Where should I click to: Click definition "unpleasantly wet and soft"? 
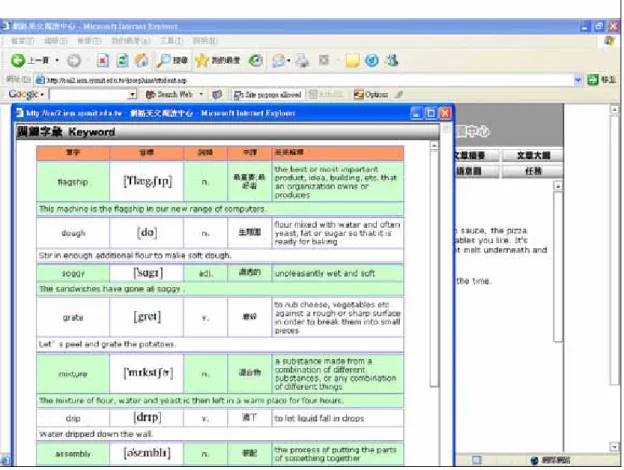(x=325, y=273)
